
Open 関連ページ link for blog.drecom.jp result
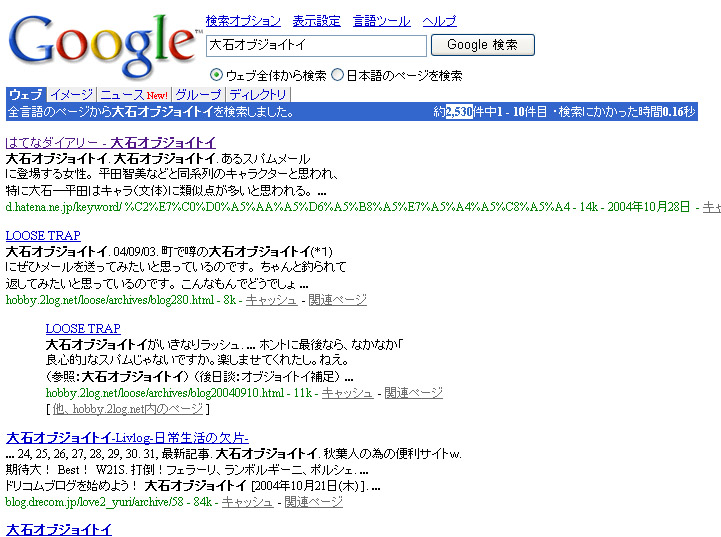click(314, 502)
